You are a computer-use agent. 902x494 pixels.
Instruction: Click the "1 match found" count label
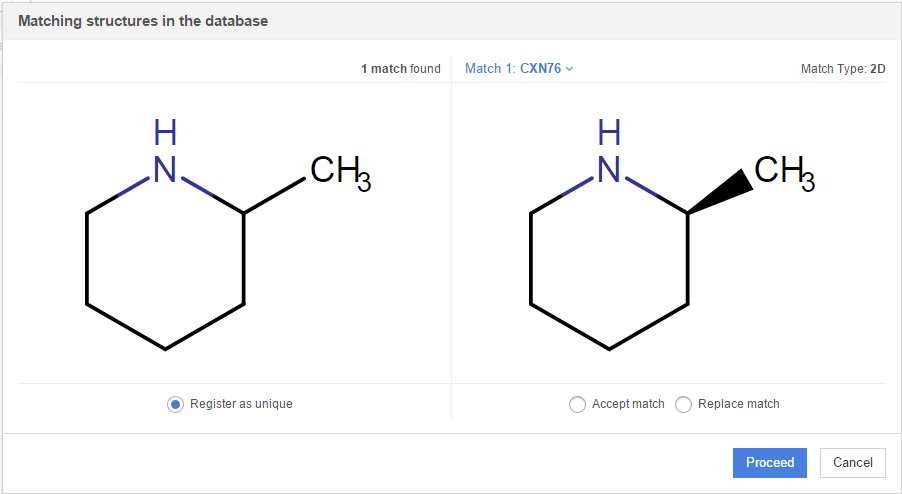pyautogui.click(x=400, y=69)
